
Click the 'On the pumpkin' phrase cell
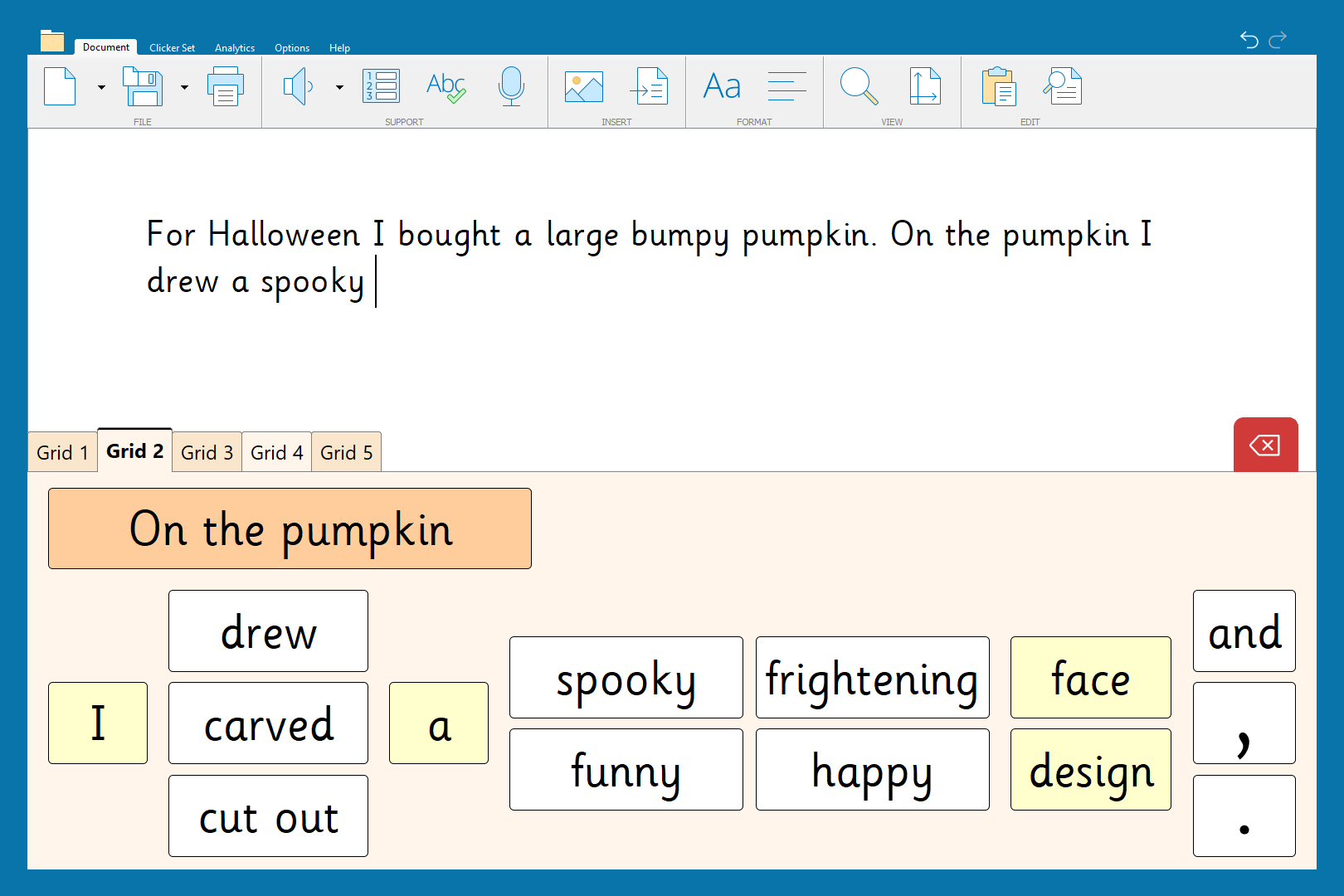tap(290, 528)
